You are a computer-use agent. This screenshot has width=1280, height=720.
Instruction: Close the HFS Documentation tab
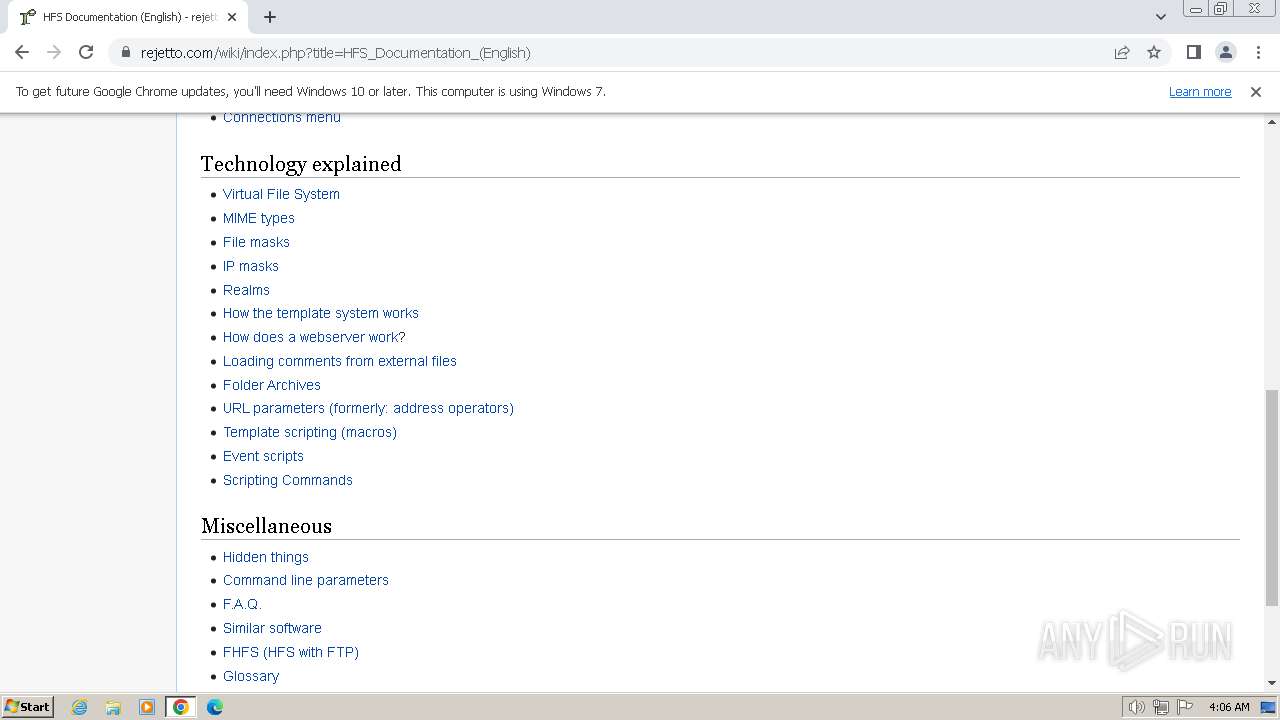click(x=232, y=17)
